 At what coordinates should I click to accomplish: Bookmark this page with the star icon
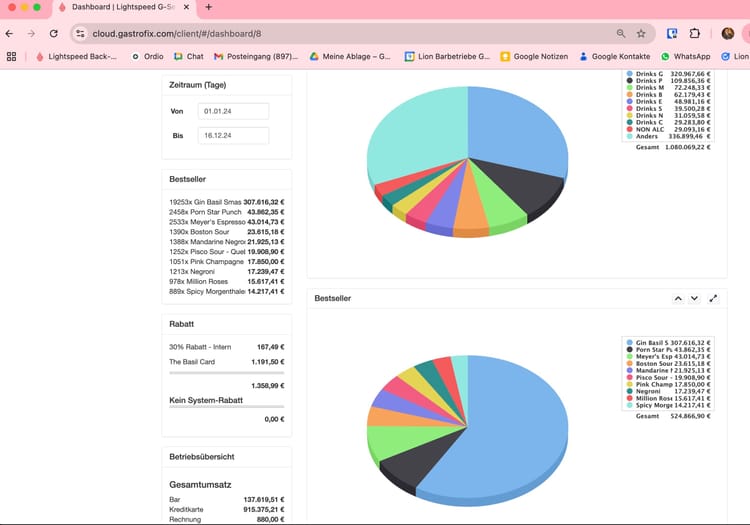[641, 33]
